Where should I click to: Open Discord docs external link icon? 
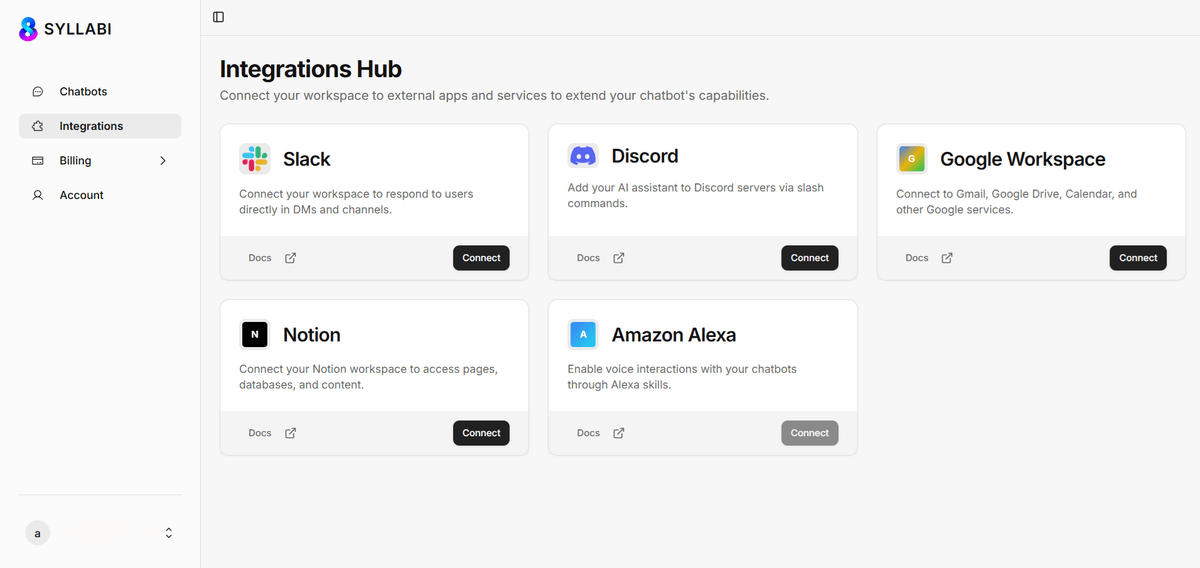click(619, 258)
